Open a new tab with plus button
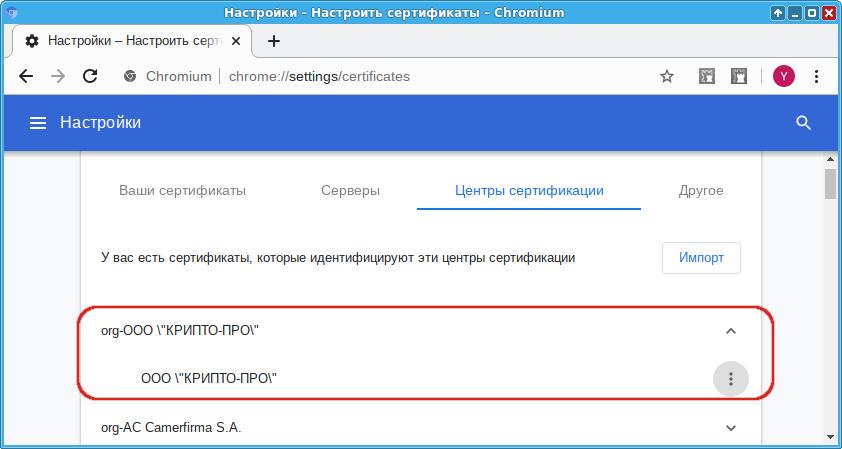Viewport: 842px width, 449px height. click(274, 41)
